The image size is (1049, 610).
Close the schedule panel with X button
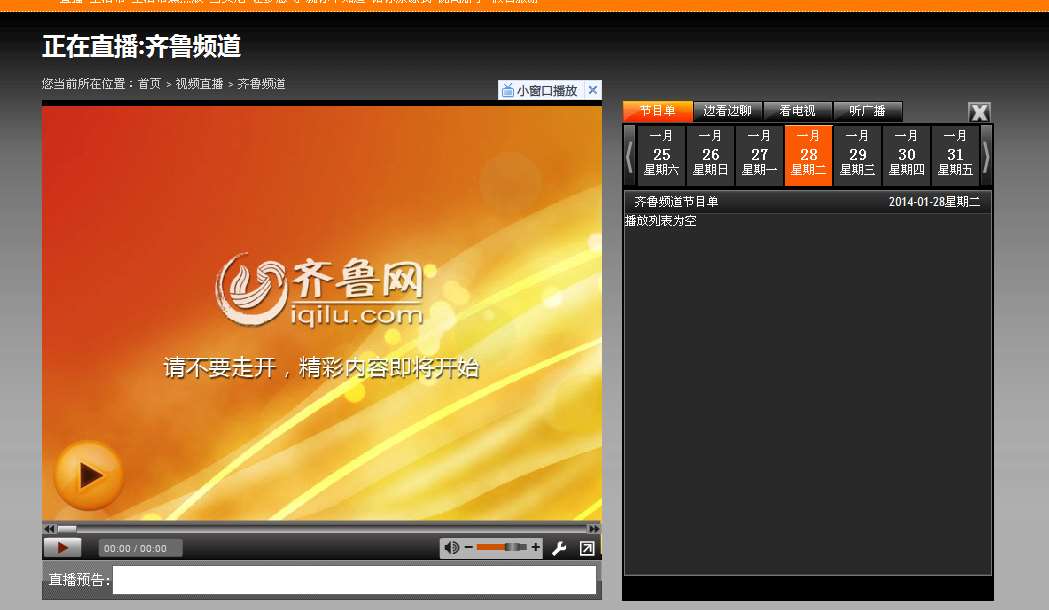[979, 112]
